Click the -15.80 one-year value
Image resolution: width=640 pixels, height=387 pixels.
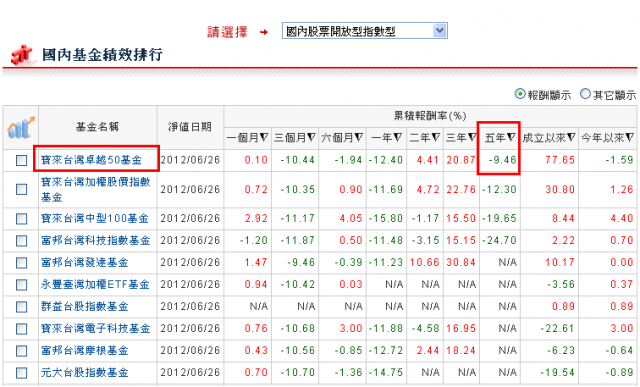(386, 218)
